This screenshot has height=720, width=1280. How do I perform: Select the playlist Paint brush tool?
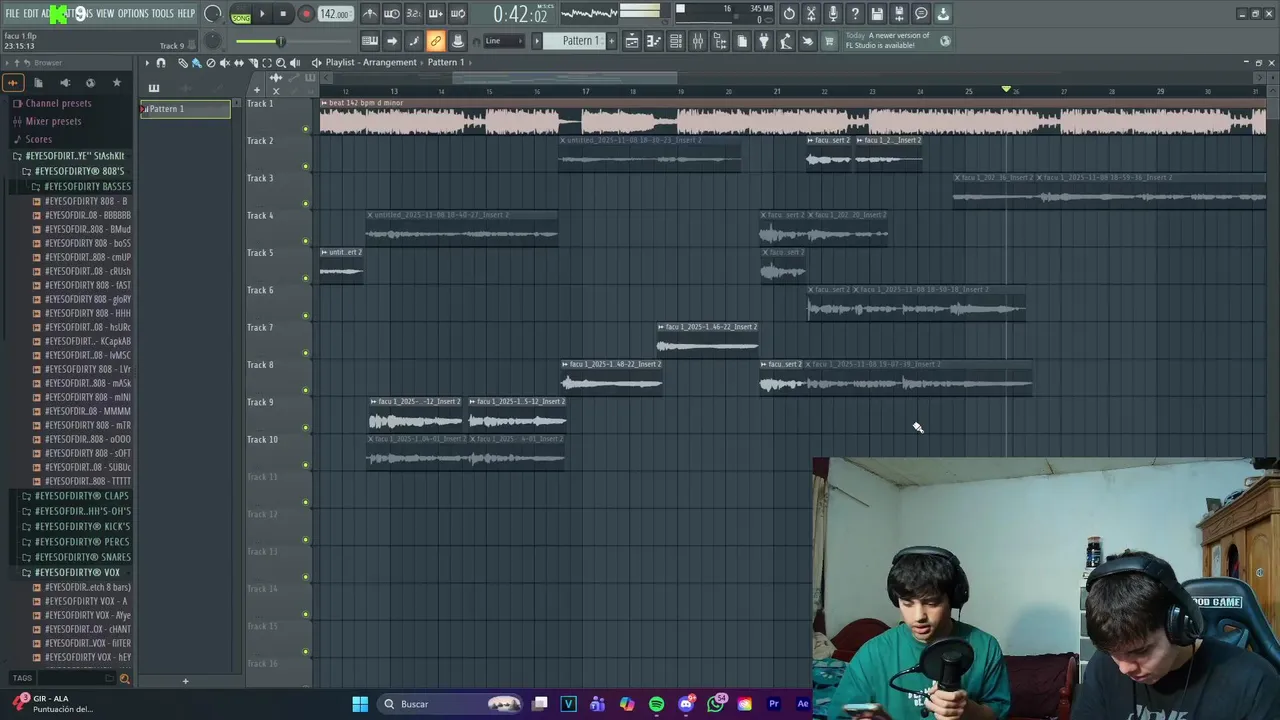(196, 62)
